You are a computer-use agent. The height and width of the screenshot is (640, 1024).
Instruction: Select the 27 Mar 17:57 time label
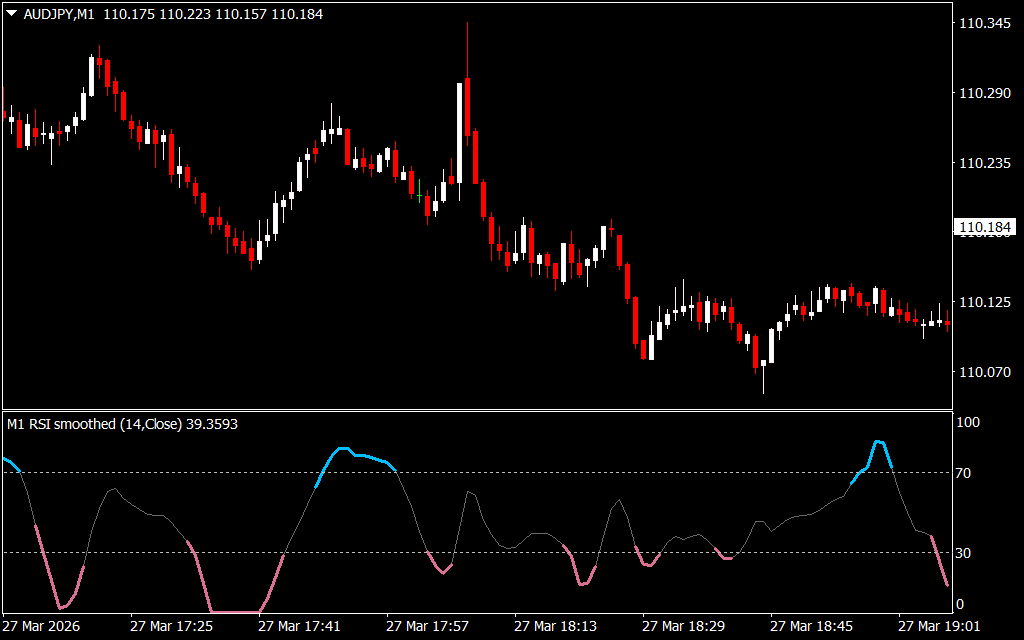pos(427,626)
